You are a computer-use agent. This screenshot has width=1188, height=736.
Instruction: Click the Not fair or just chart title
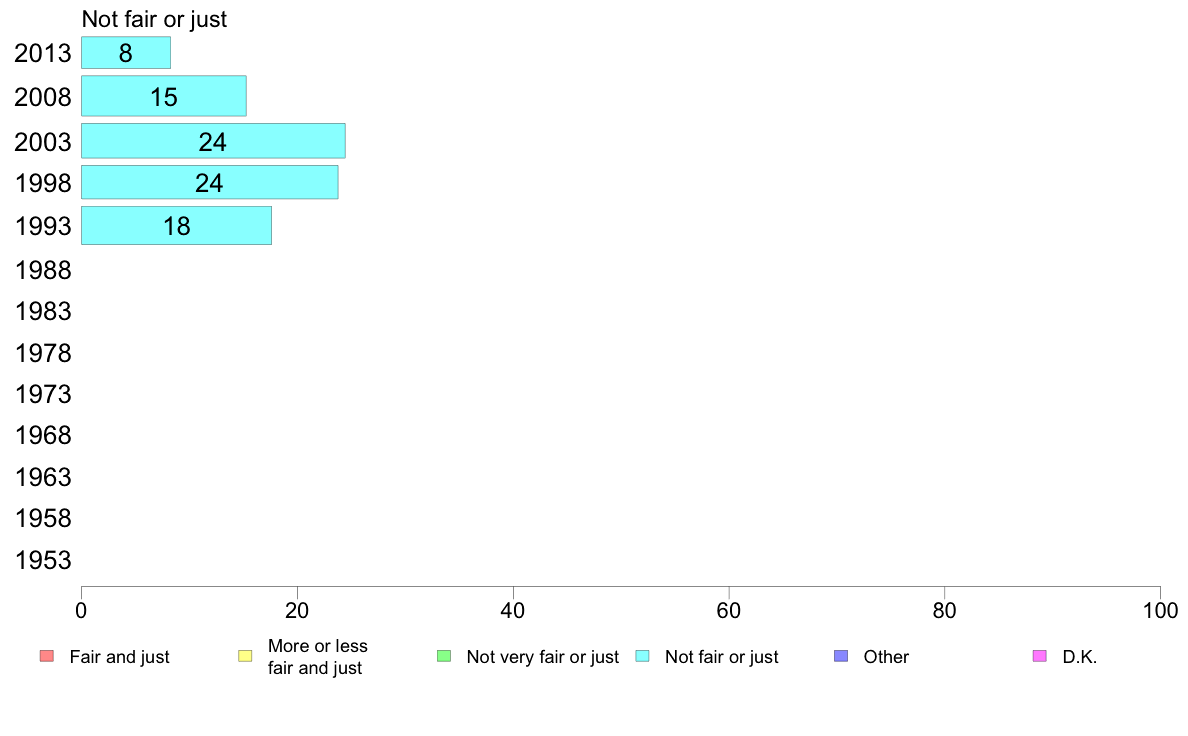pyautogui.click(x=154, y=19)
